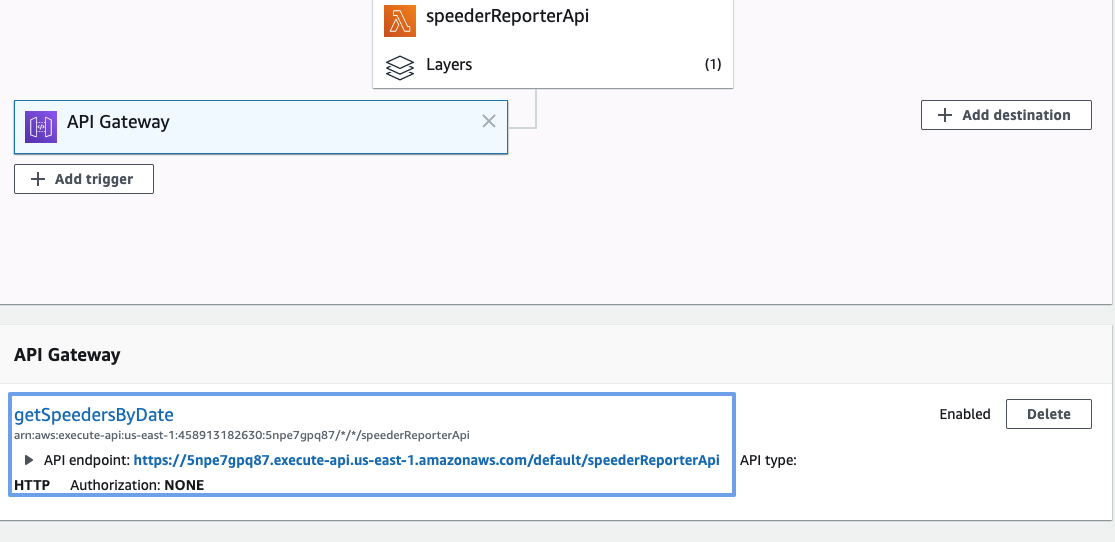Select the speederReporterApi function name
This screenshot has width=1115, height=542.
point(507,16)
